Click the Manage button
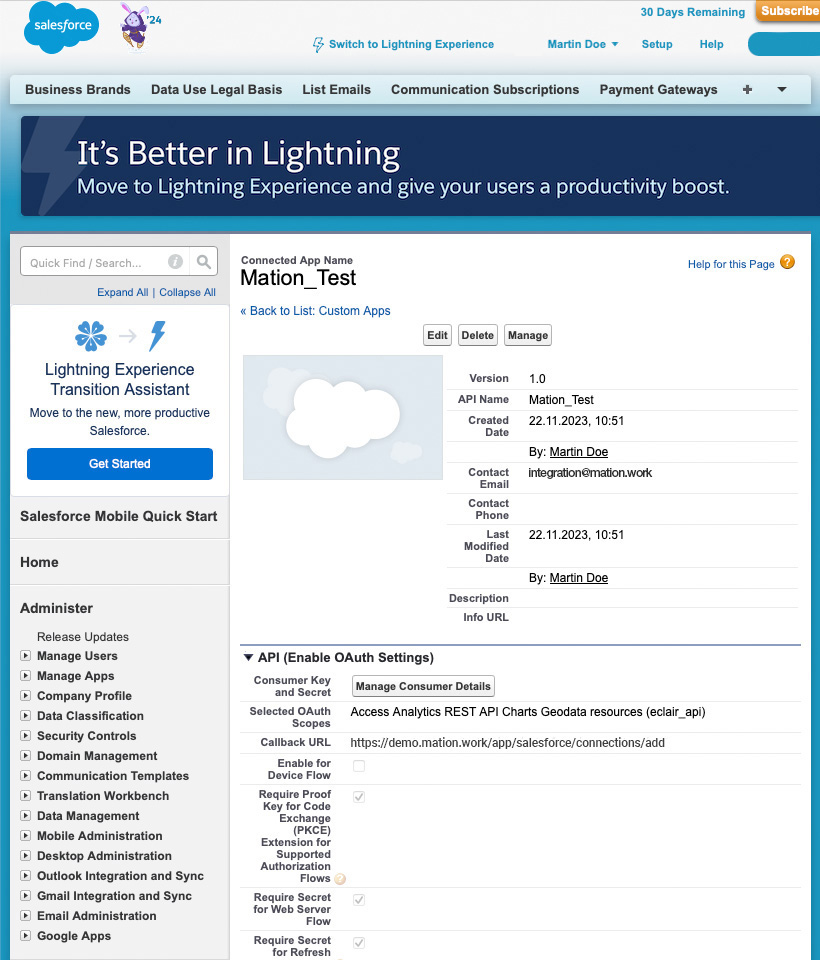Viewport: 820px width, 960px height. click(528, 335)
